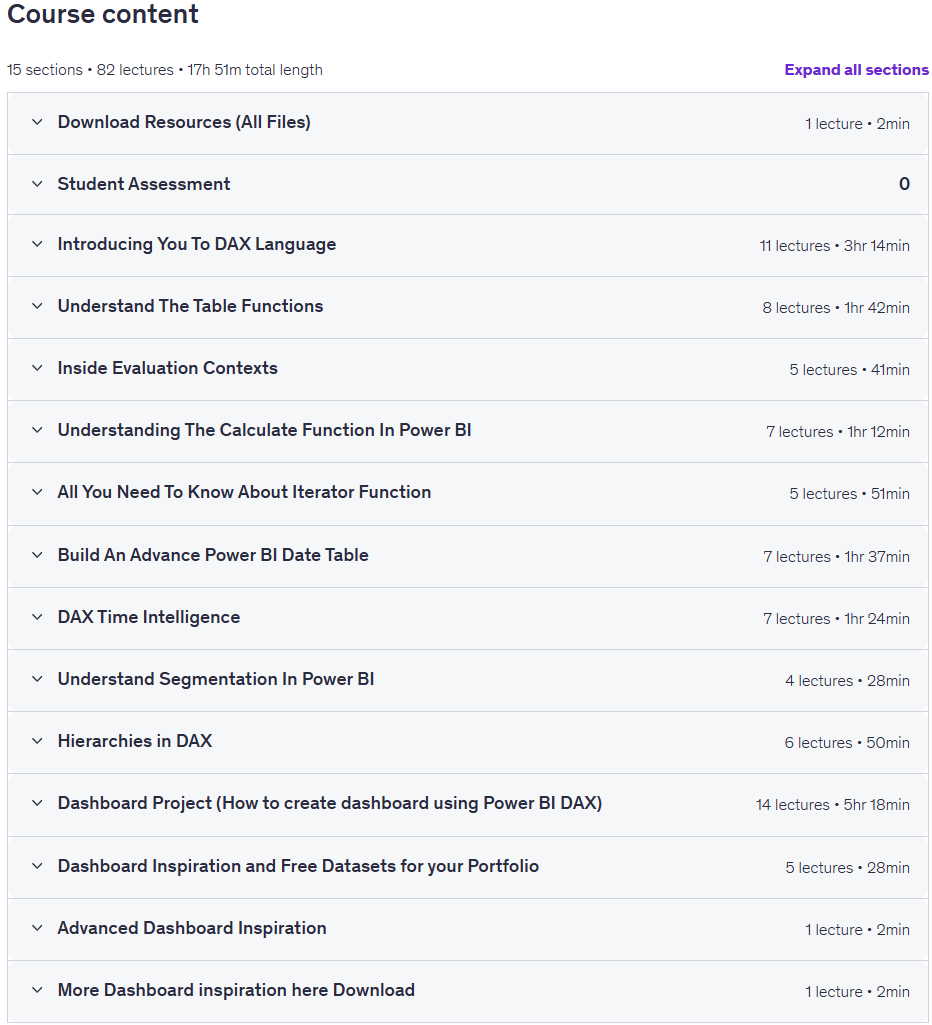Click "1 lecture • 2min" in More Dashboard inspiration row
Image resolution: width=932 pixels, height=1025 pixels.
857,992
